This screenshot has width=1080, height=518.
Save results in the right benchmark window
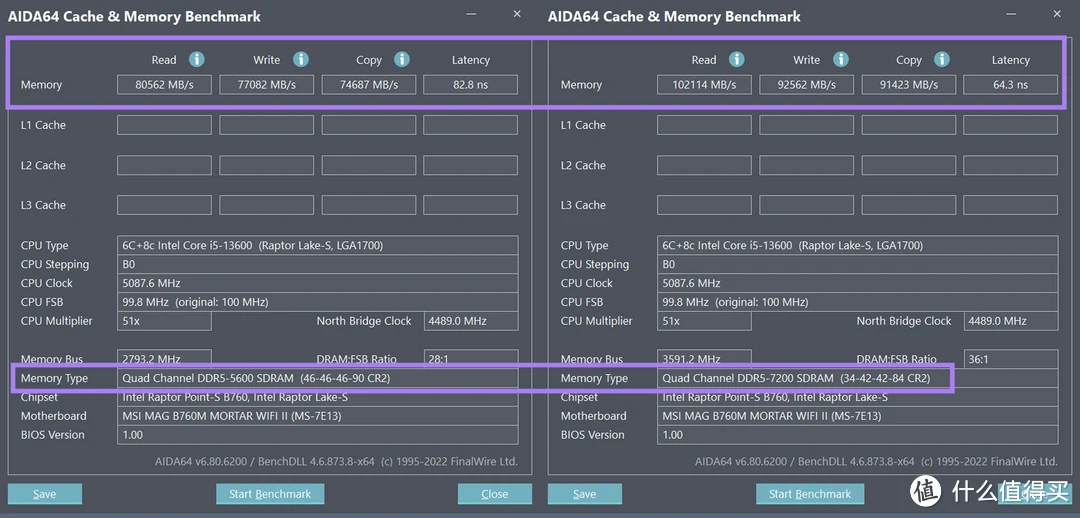585,494
